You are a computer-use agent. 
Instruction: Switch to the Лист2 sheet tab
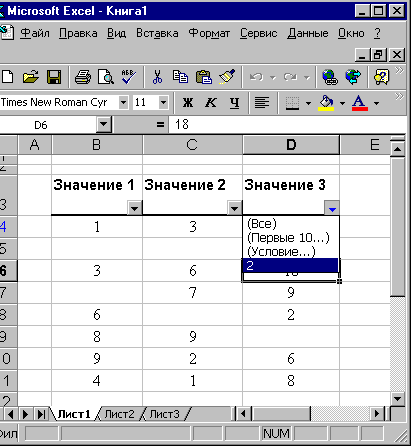tap(119, 414)
